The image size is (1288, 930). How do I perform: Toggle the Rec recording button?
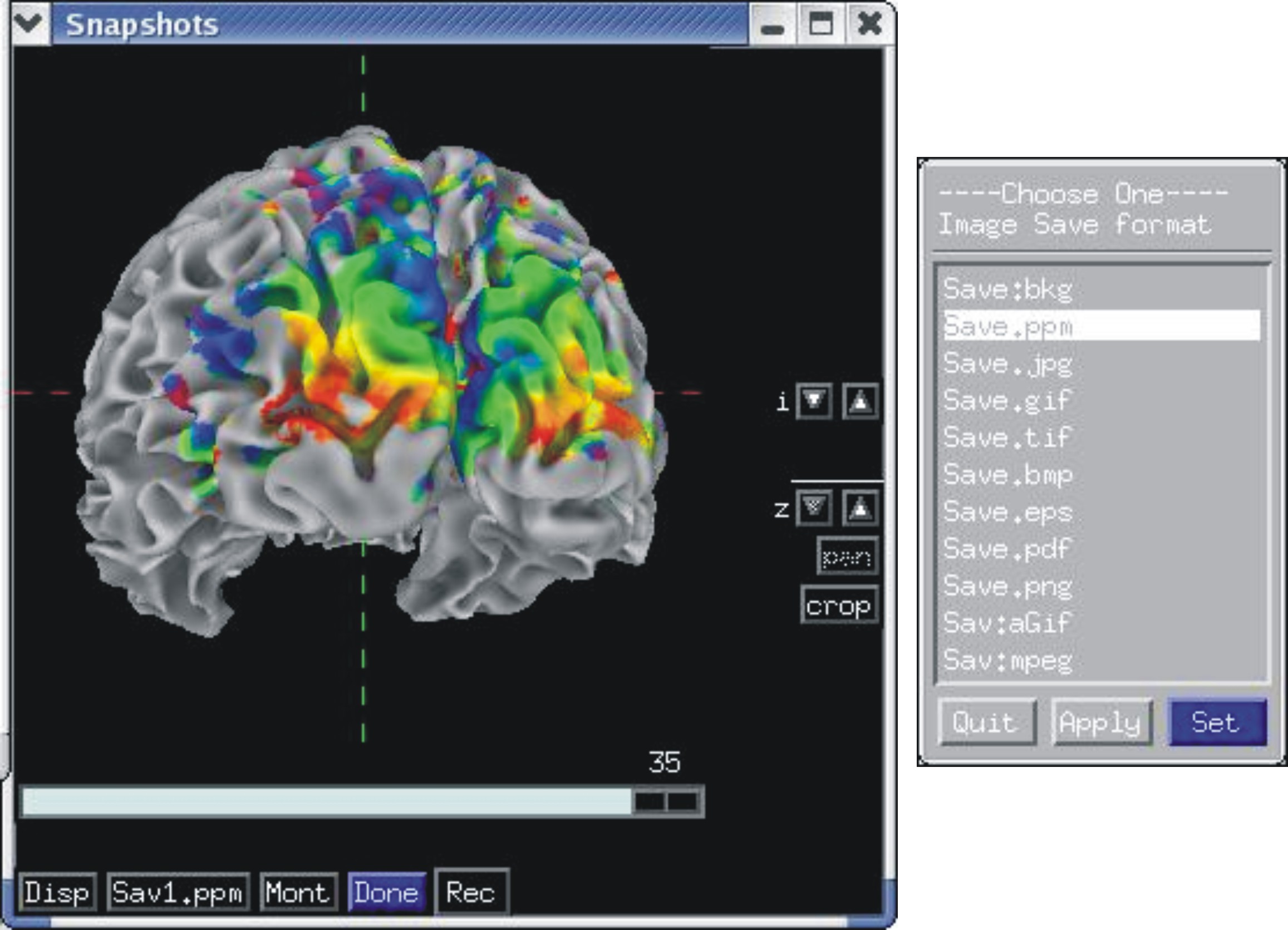(x=471, y=892)
